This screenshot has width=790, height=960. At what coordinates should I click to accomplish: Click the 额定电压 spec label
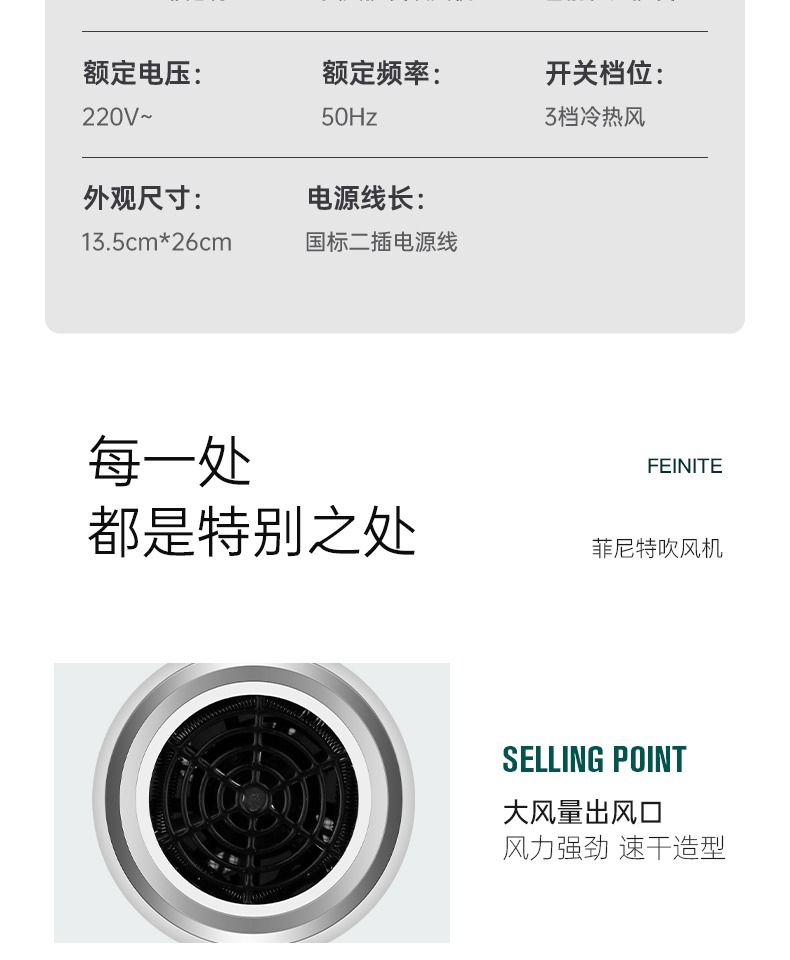pos(142,74)
